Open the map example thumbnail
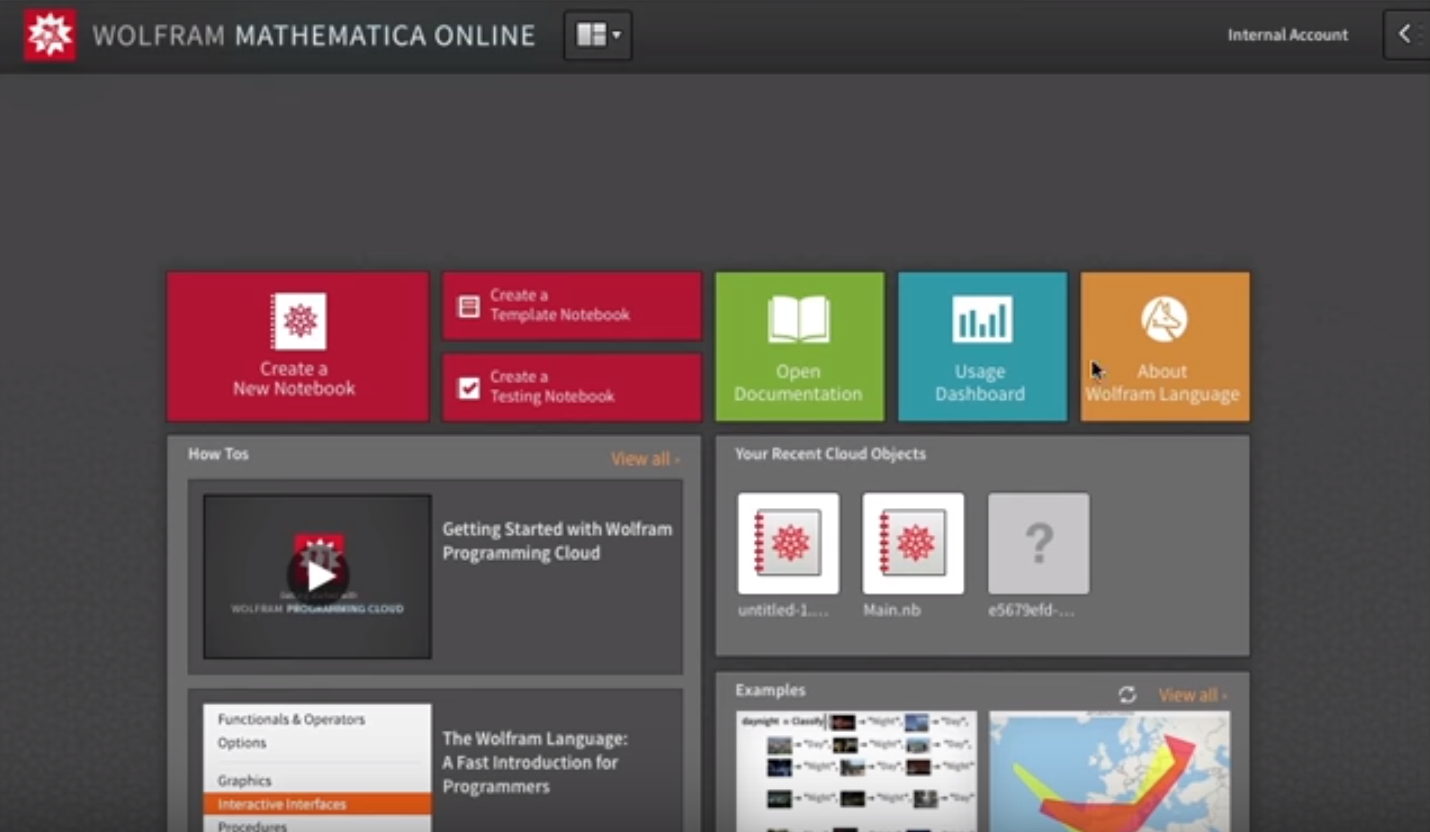Screen dimensions: 1430x832 click(1110, 771)
